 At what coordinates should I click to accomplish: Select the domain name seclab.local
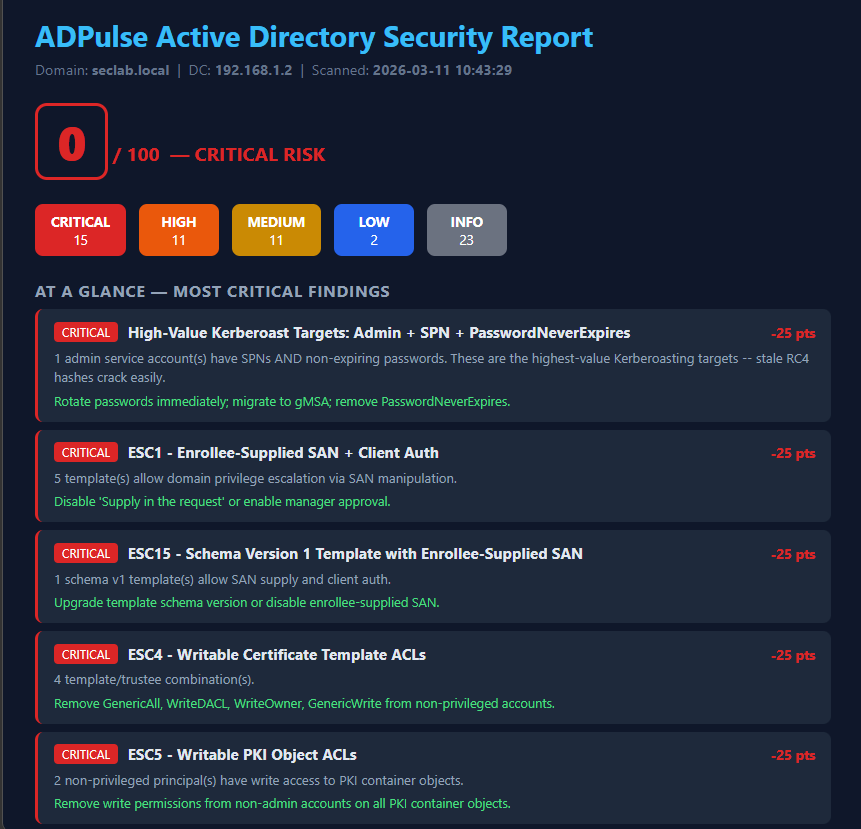[131, 70]
